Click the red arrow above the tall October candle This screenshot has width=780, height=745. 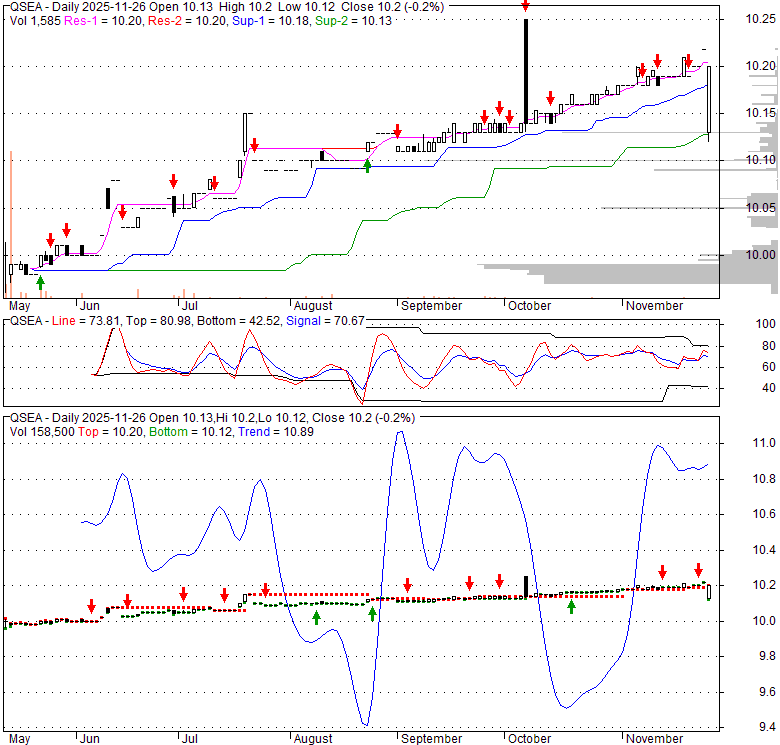[526, 6]
